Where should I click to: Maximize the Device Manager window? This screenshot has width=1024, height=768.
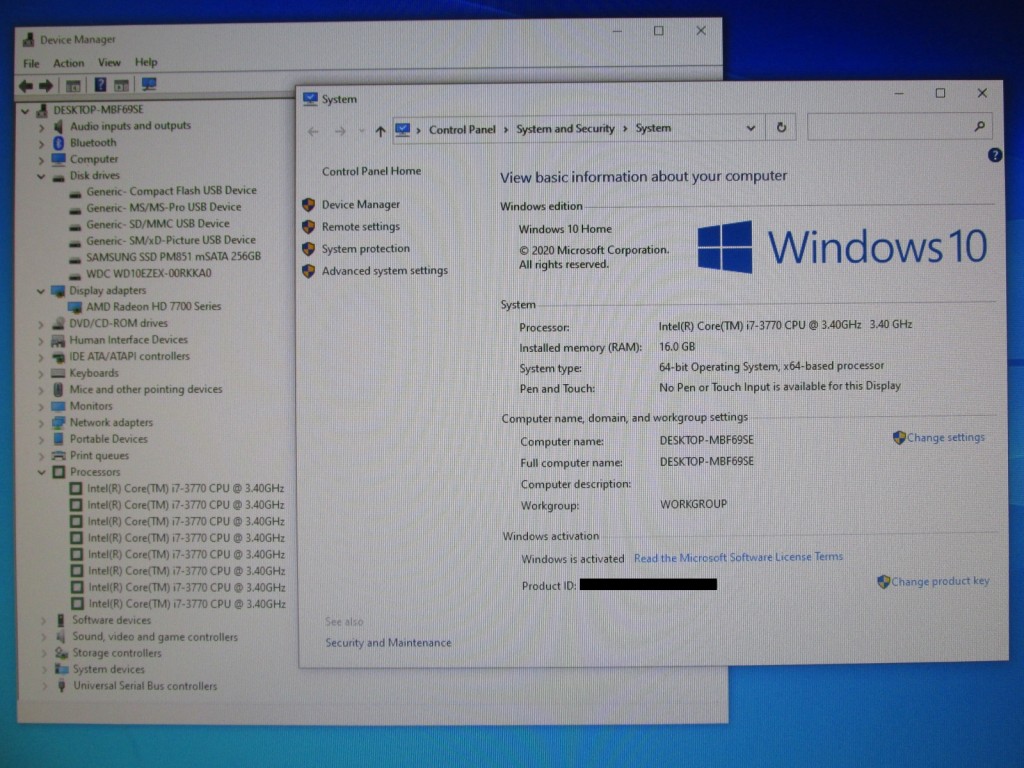(x=658, y=31)
